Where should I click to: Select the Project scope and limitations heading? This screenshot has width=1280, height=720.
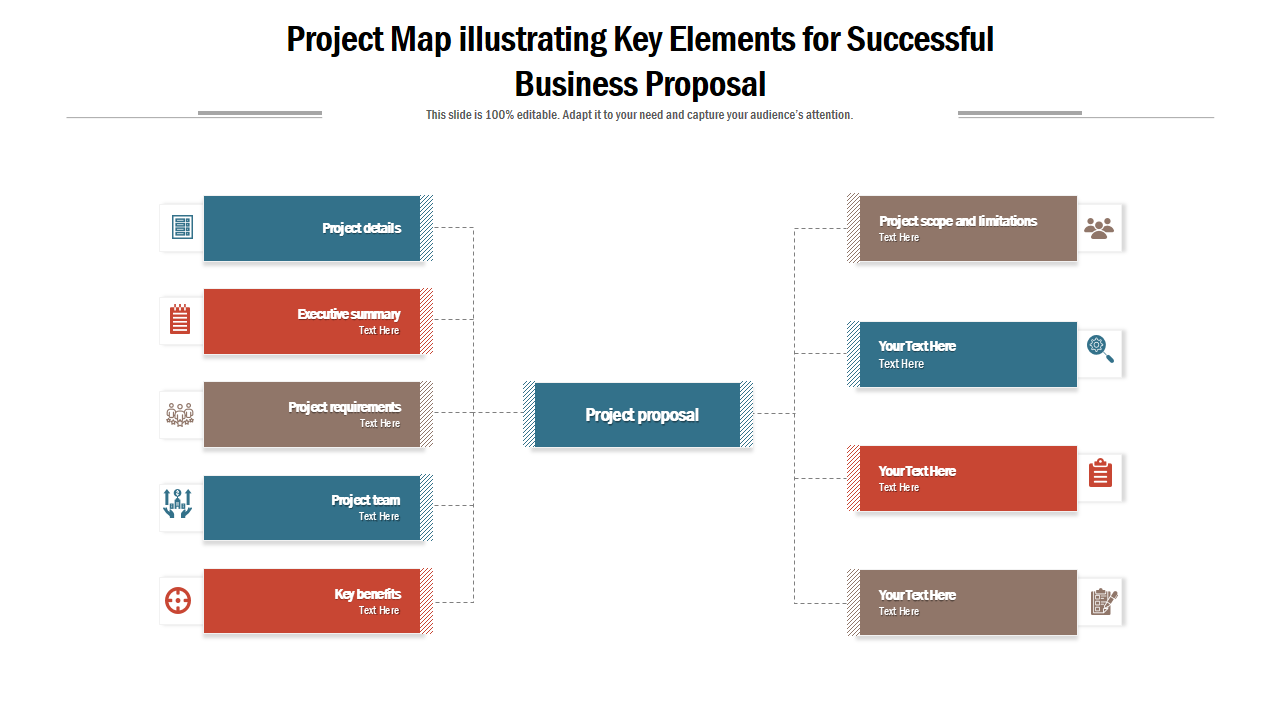pyautogui.click(x=958, y=221)
